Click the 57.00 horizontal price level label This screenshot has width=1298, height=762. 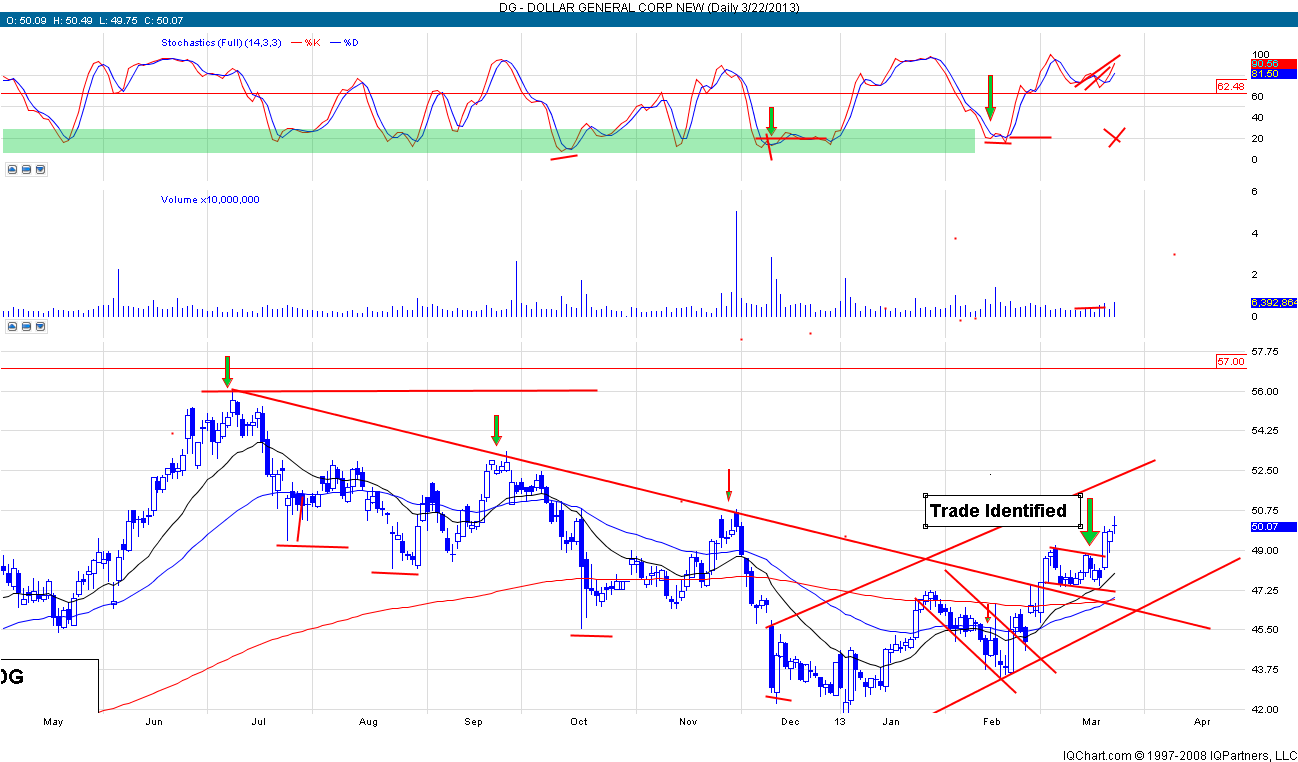[x=1230, y=361]
